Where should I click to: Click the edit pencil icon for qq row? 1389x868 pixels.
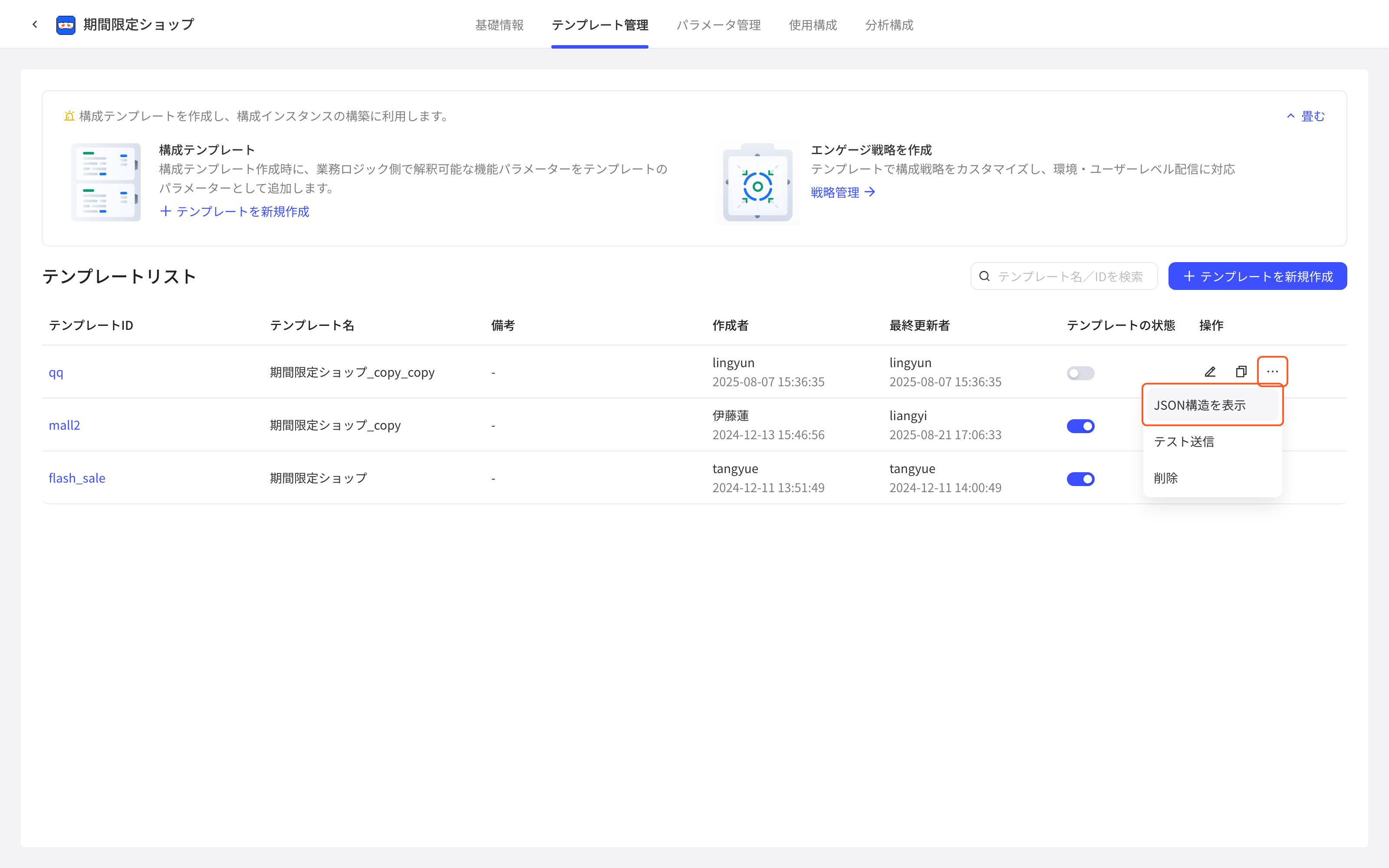pos(1210,372)
